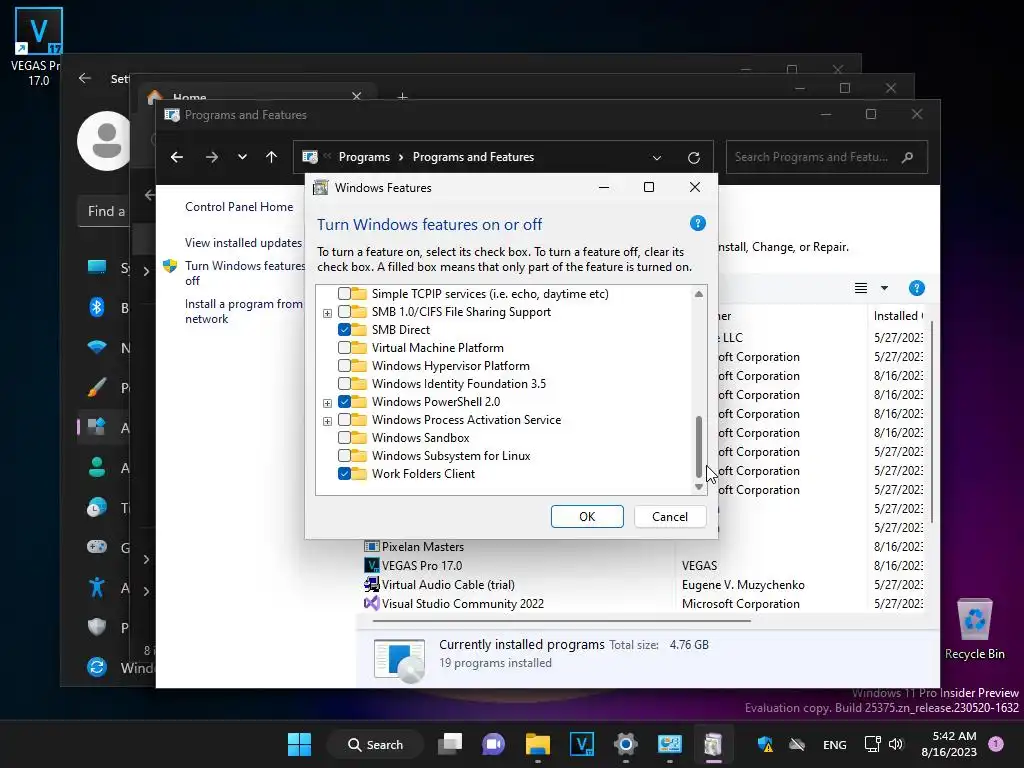This screenshot has height=768, width=1024.
Task: Click the clock showing 5:42 AM
Action: [954, 736]
